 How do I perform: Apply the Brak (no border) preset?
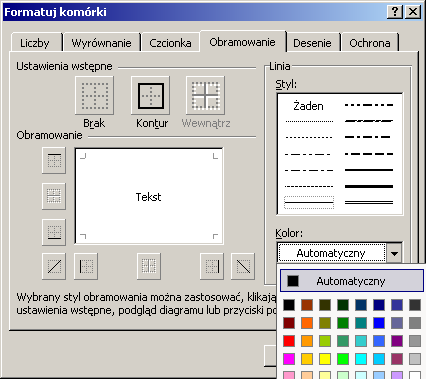click(x=95, y=96)
